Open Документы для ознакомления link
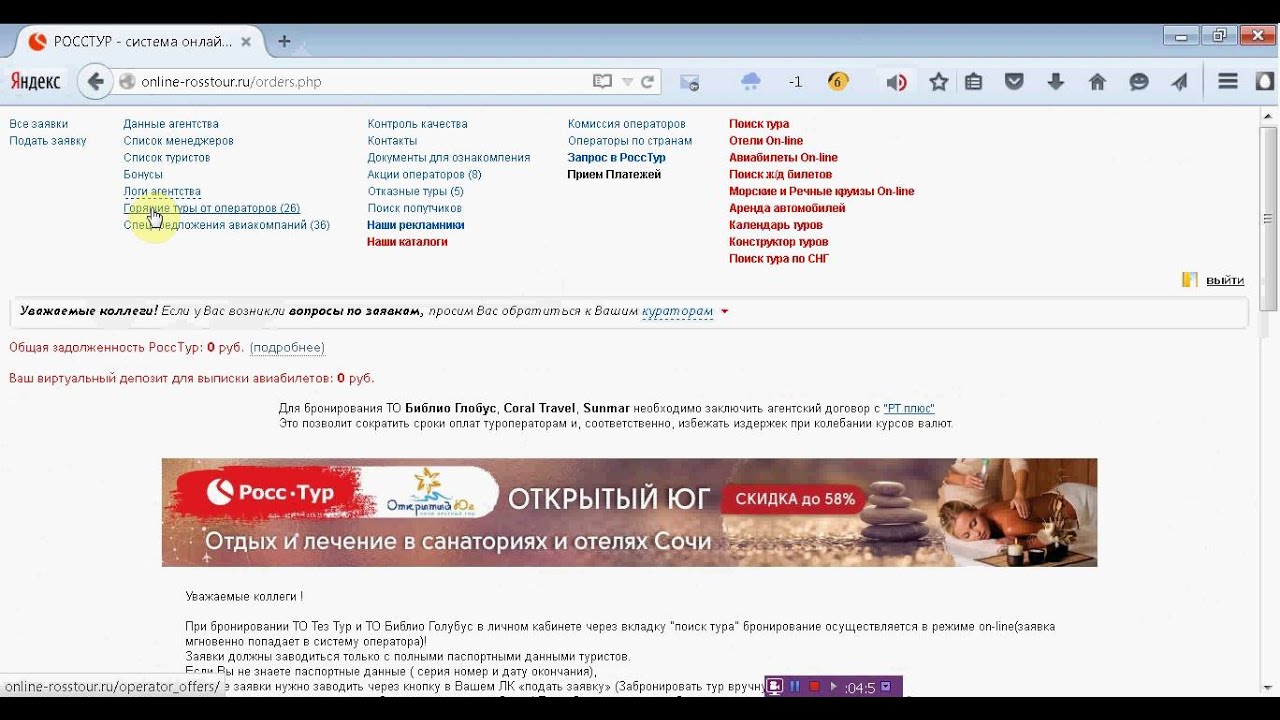Image resolution: width=1280 pixels, height=720 pixels. [448, 158]
